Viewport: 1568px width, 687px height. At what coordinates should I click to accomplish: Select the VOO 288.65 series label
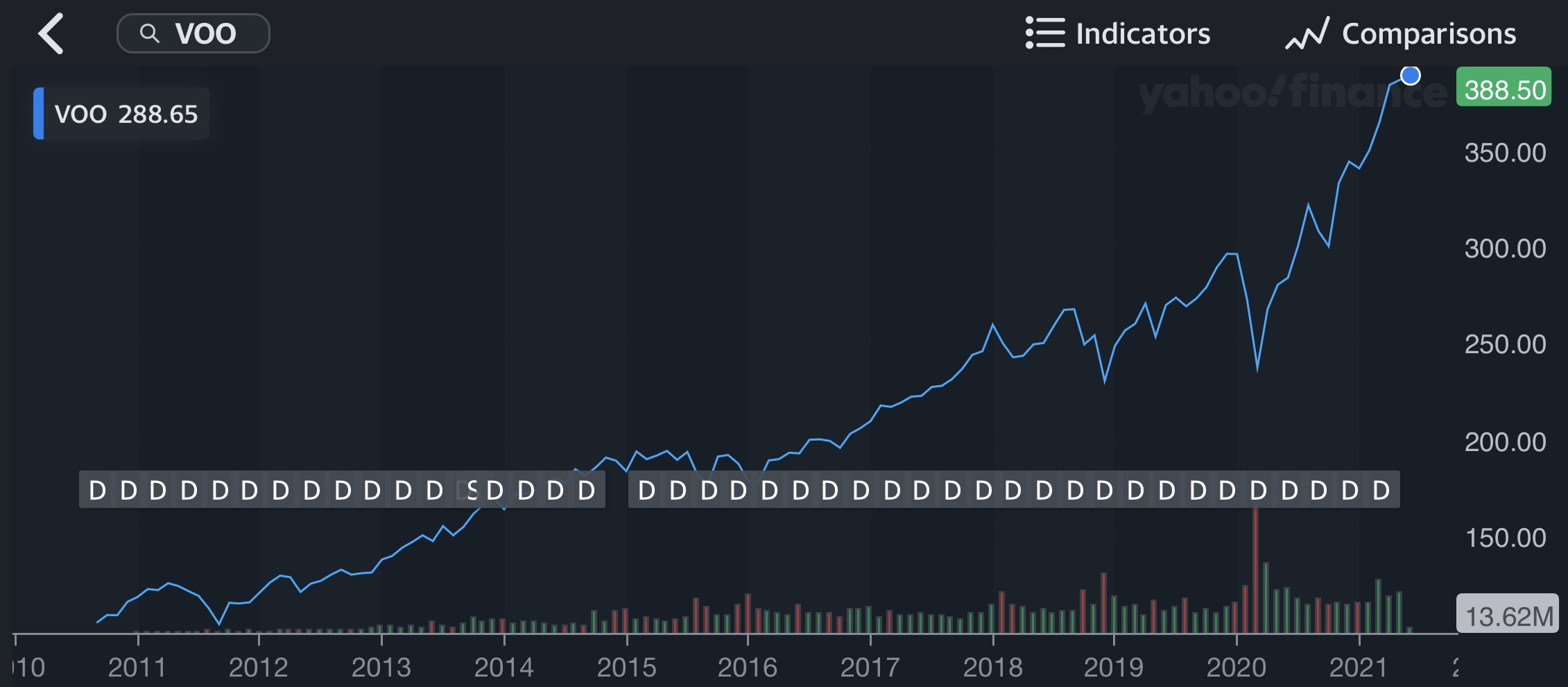coord(122,114)
